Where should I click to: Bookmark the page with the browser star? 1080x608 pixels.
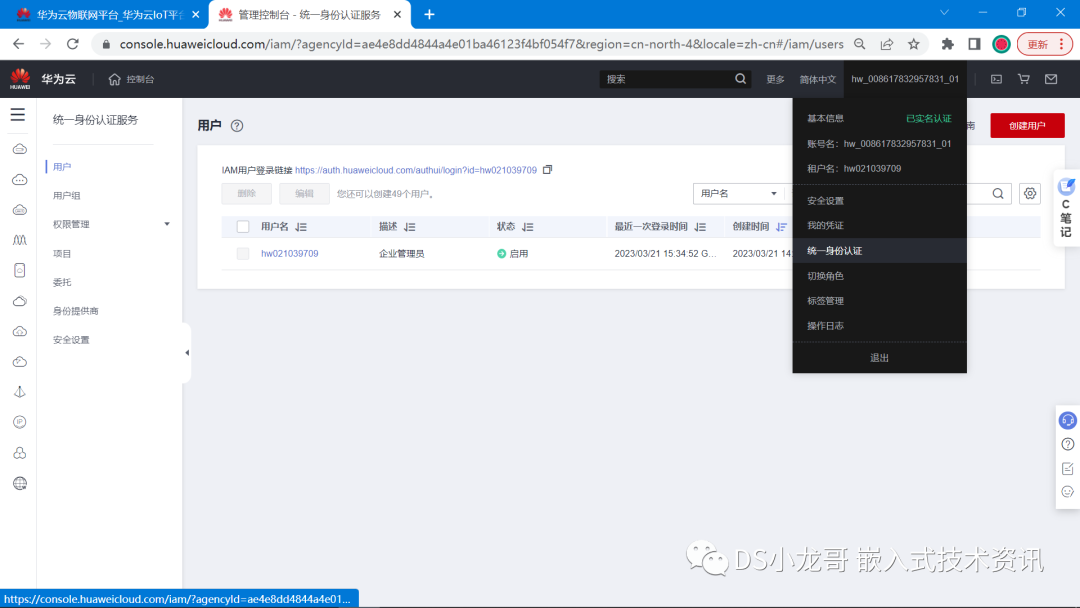915,44
